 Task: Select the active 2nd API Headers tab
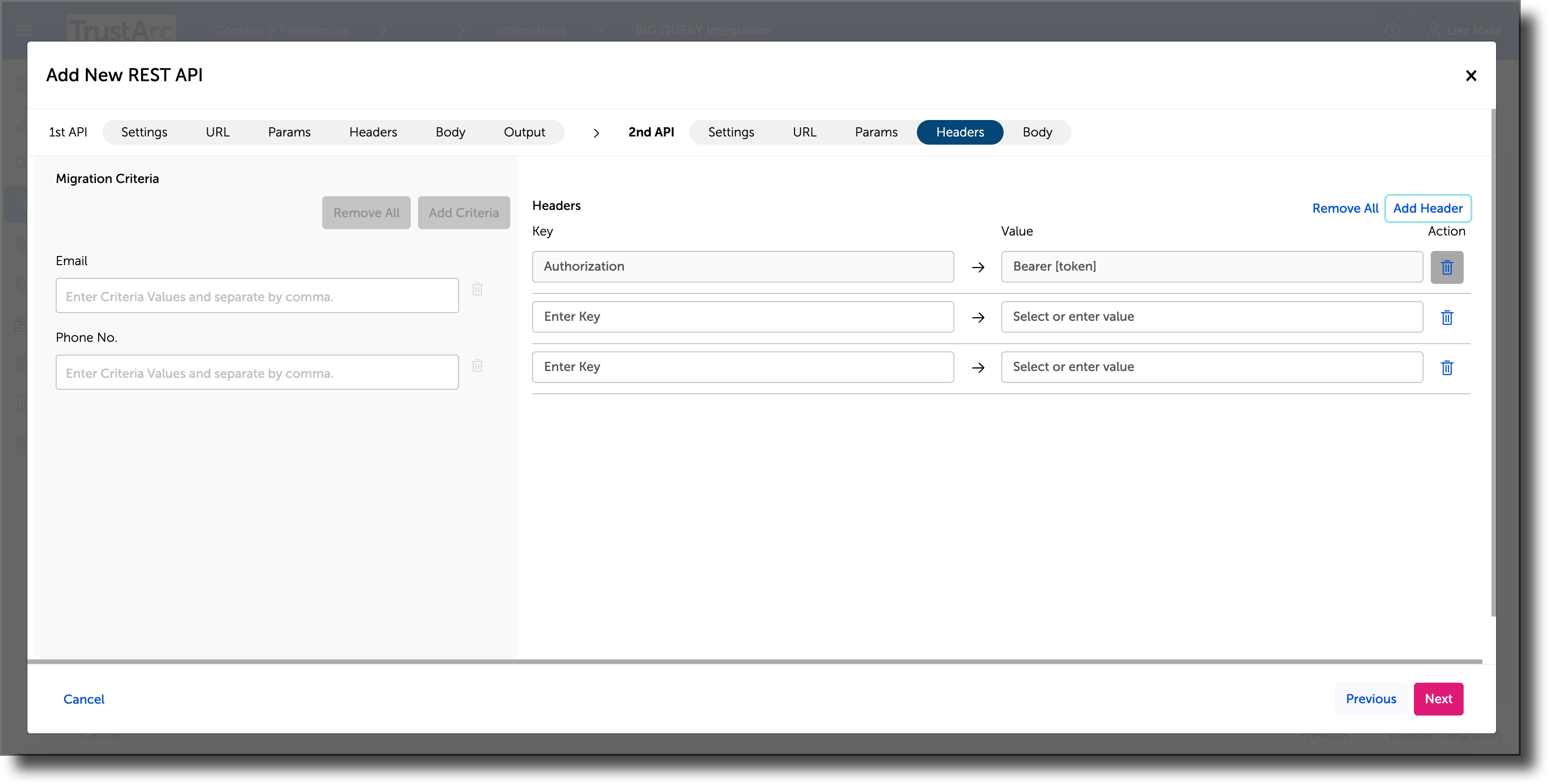960,132
